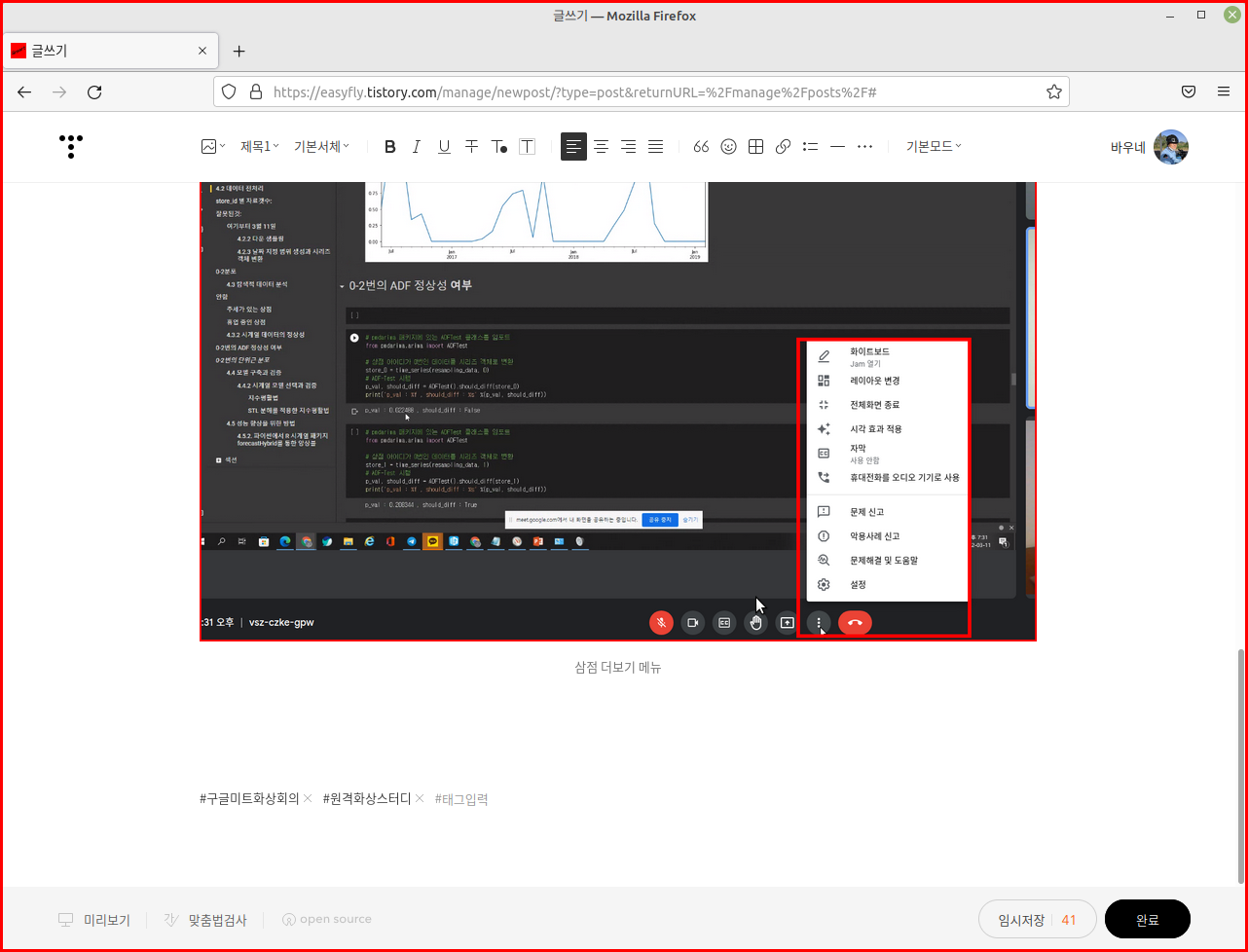The width and height of the screenshot is (1248, 952).
Task: Click the page vertical scrollbar thumb
Action: [x=1240, y=767]
